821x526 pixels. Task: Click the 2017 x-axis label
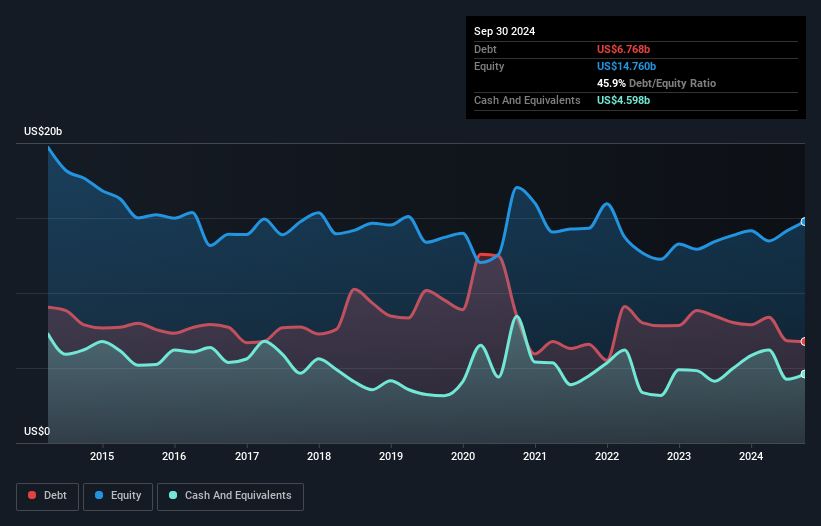point(247,456)
